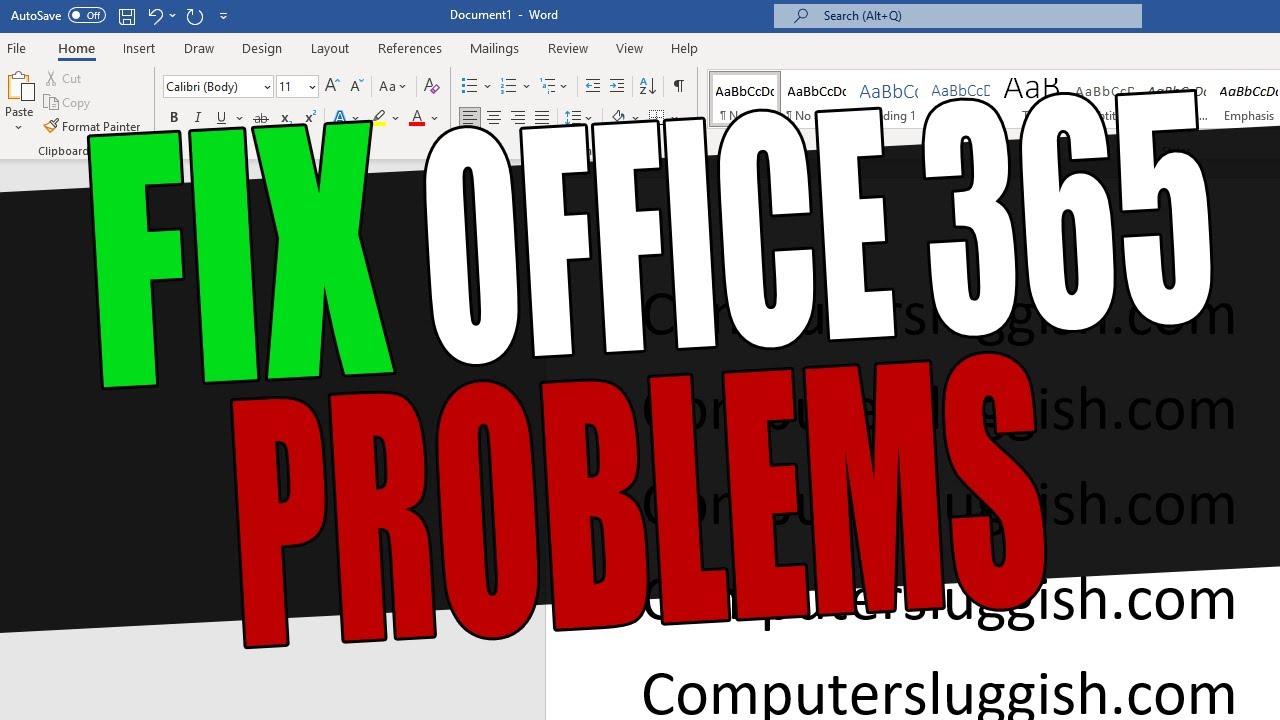Viewport: 1280px width, 720px height.
Task: Click the Shading paint bucket icon
Action: [618, 118]
